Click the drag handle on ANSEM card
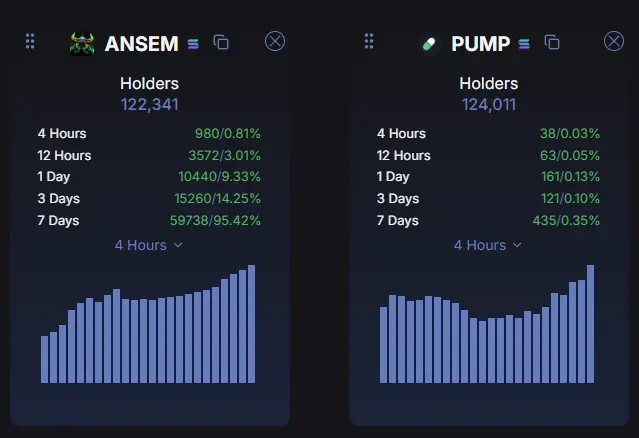Image resolution: width=639 pixels, height=438 pixels. click(30, 42)
